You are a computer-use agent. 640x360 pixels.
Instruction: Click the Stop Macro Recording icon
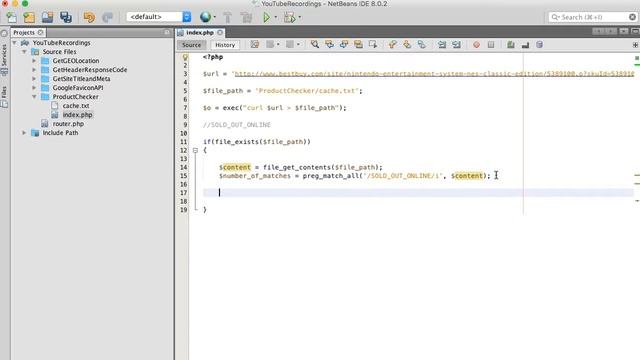coord(491,44)
